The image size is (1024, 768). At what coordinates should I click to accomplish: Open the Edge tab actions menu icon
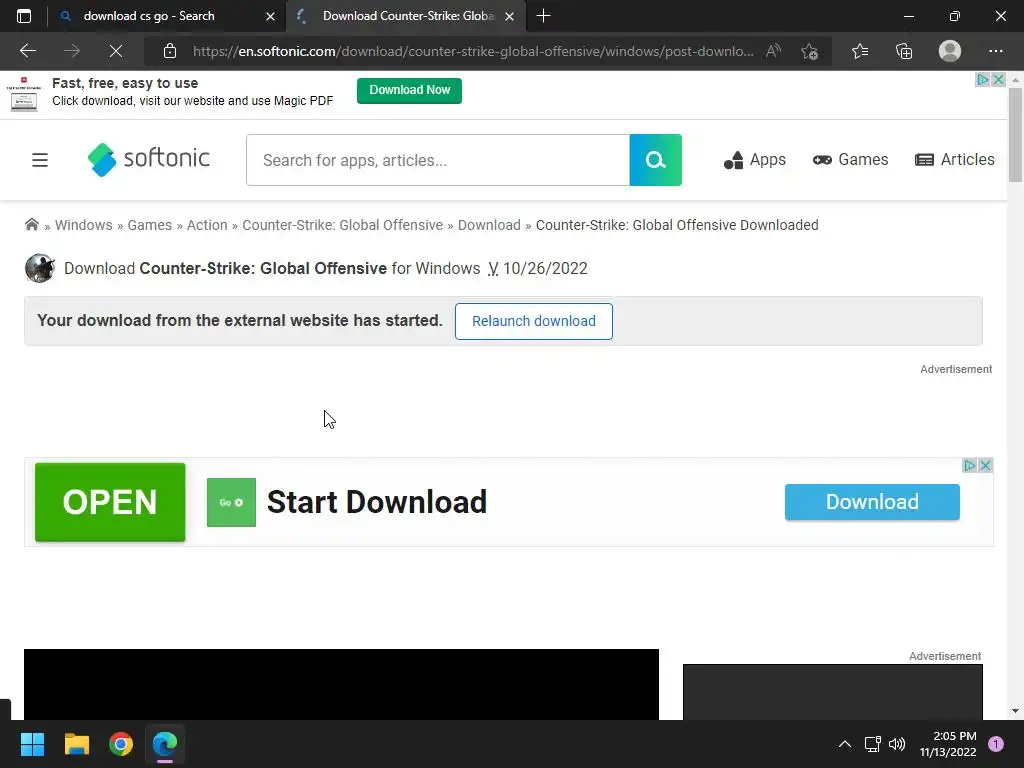pyautogui.click(x=24, y=16)
